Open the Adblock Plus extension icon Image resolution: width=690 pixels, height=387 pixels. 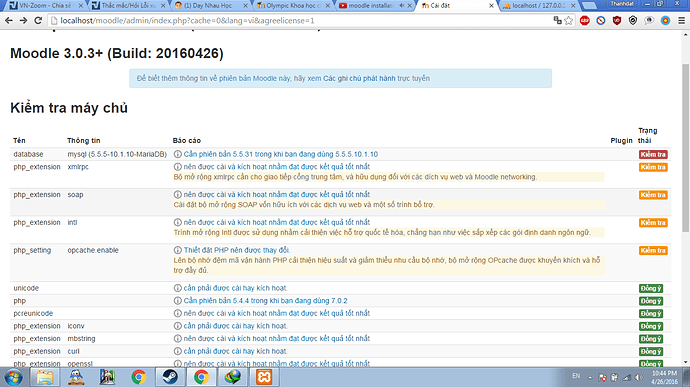[584, 21]
